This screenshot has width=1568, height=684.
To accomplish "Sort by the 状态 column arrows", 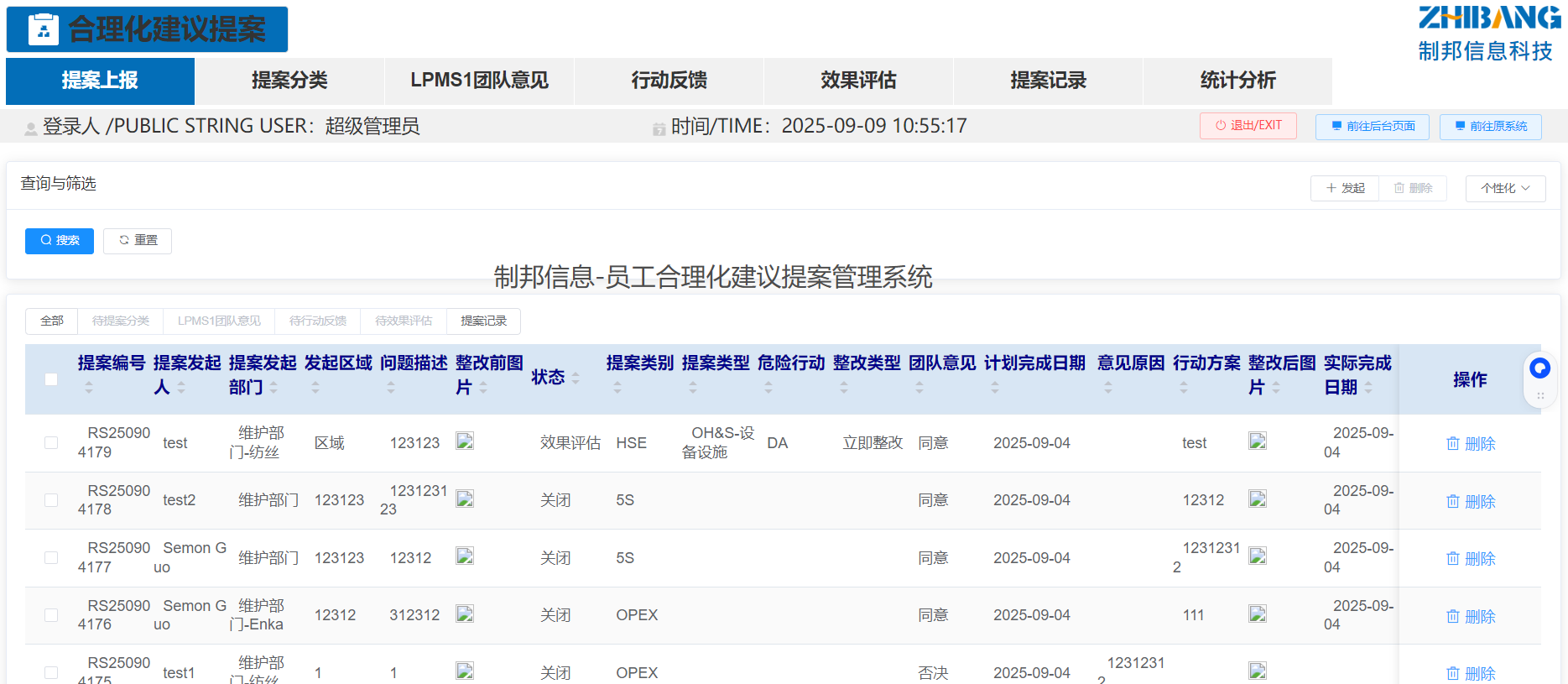I will [x=576, y=379].
